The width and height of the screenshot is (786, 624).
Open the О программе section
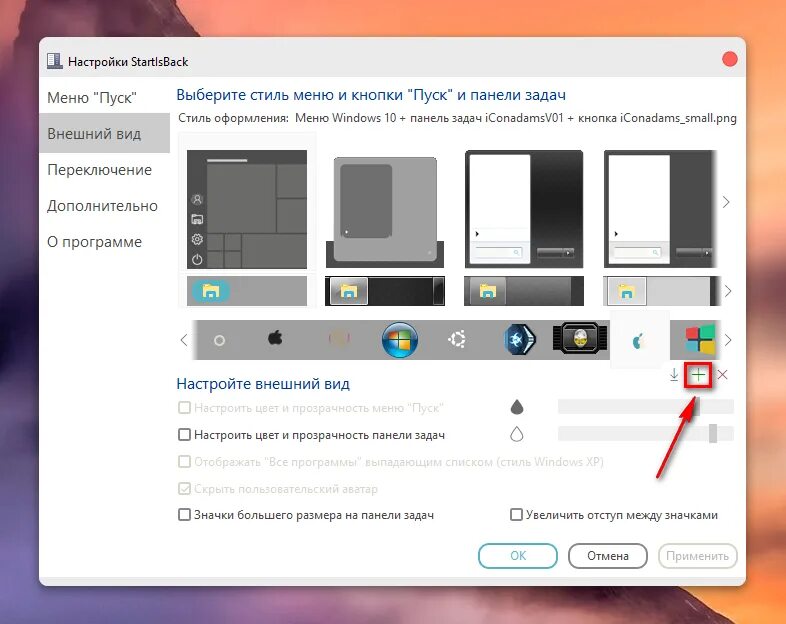pos(104,242)
